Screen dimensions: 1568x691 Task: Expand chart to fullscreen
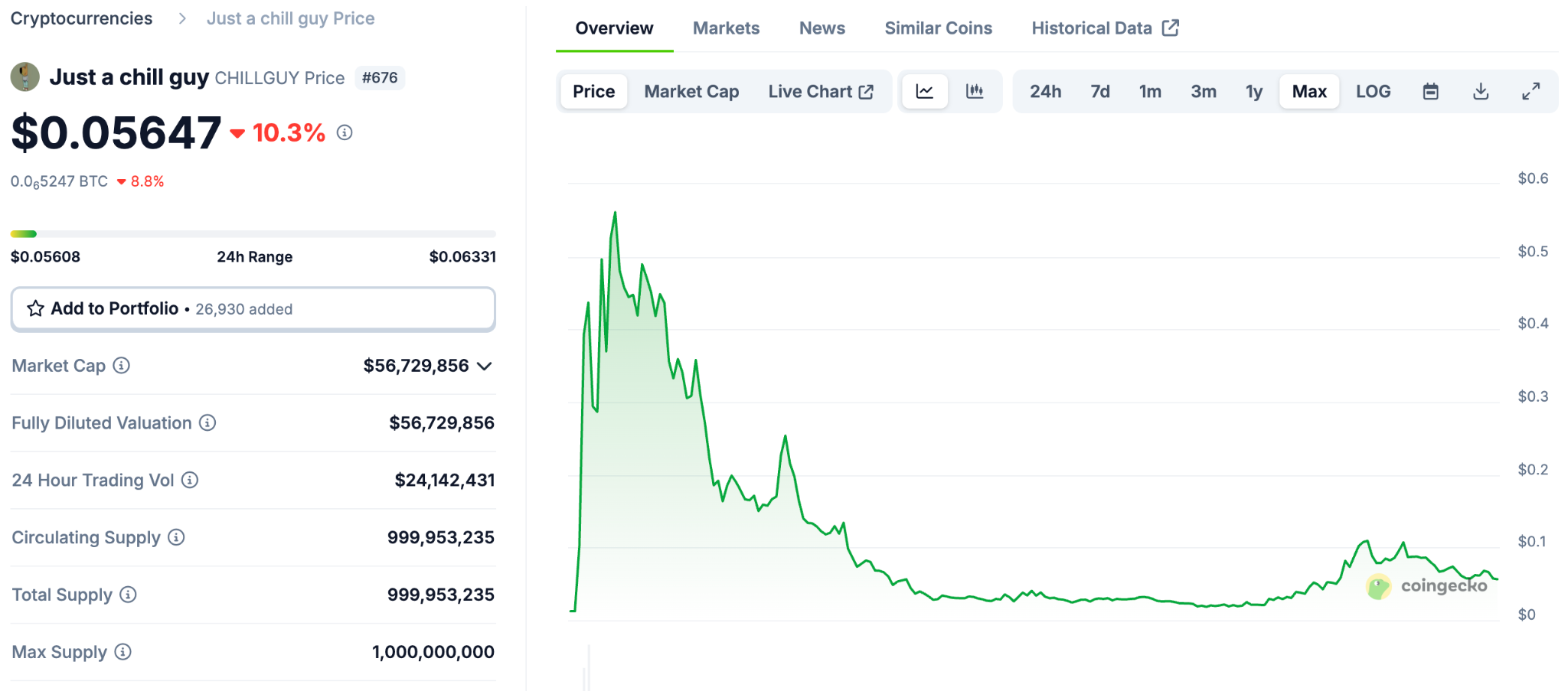tap(1530, 92)
